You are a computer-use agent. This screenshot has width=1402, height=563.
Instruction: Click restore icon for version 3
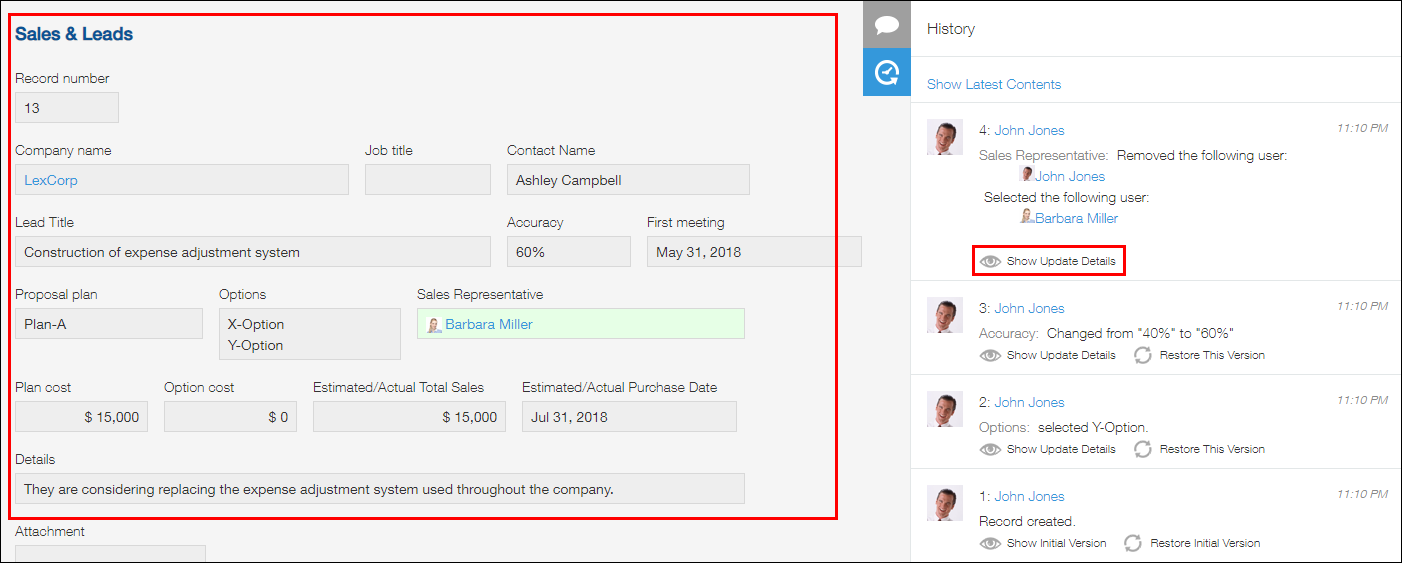coord(1143,355)
